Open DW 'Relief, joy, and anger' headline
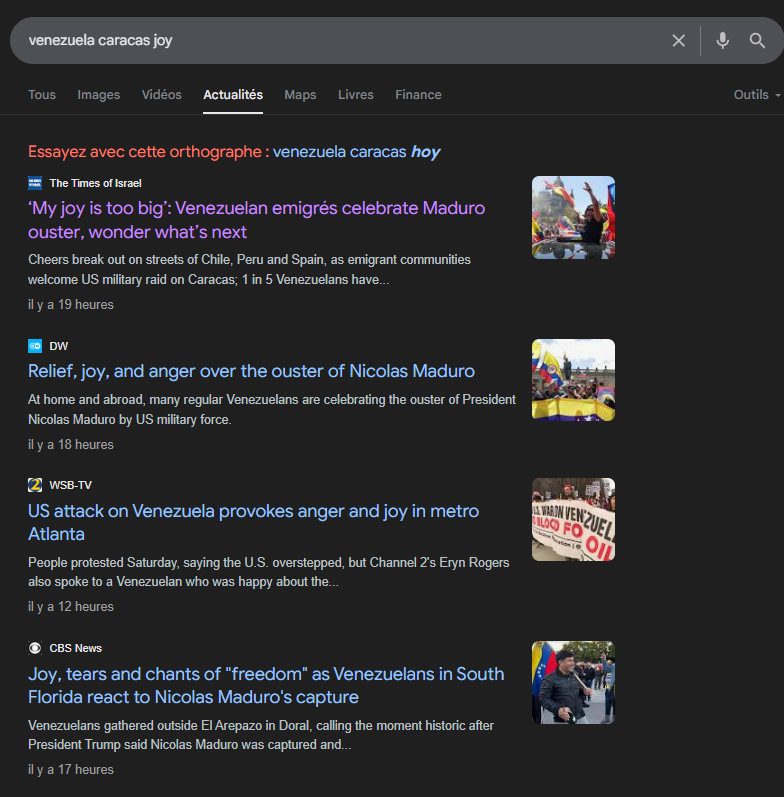 [251, 371]
